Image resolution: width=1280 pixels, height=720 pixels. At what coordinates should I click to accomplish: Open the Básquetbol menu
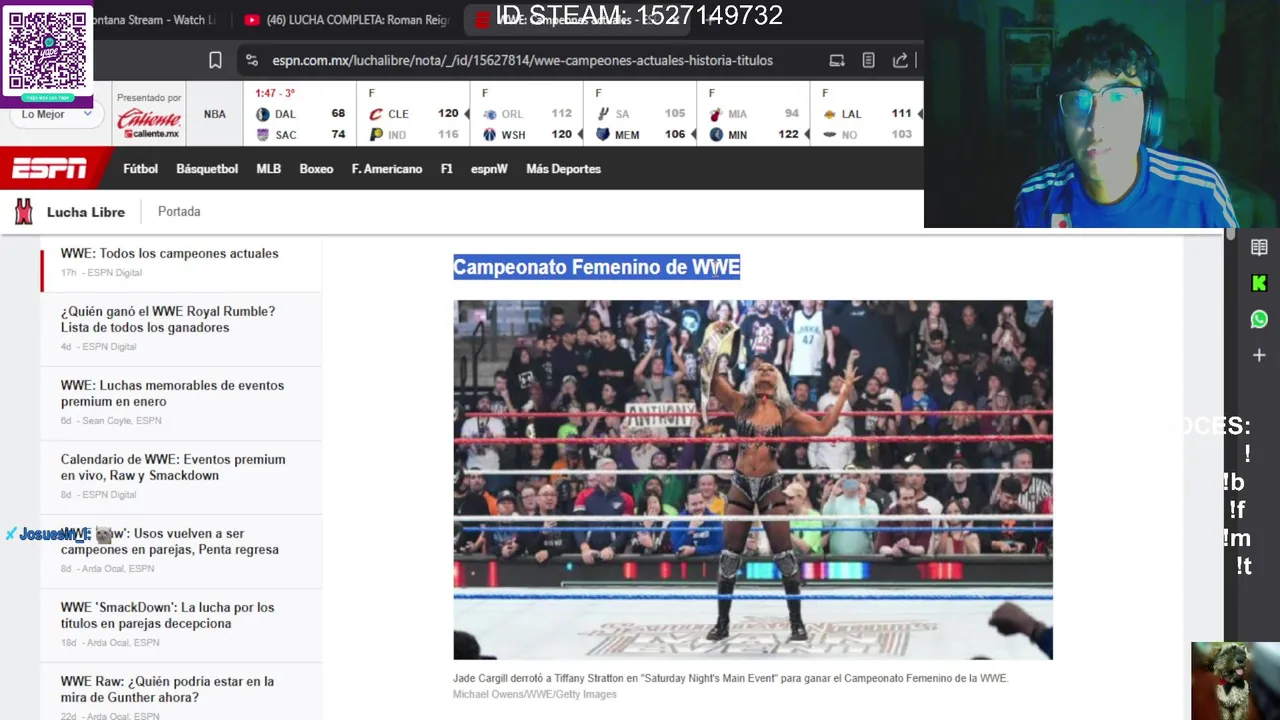pyautogui.click(x=207, y=169)
